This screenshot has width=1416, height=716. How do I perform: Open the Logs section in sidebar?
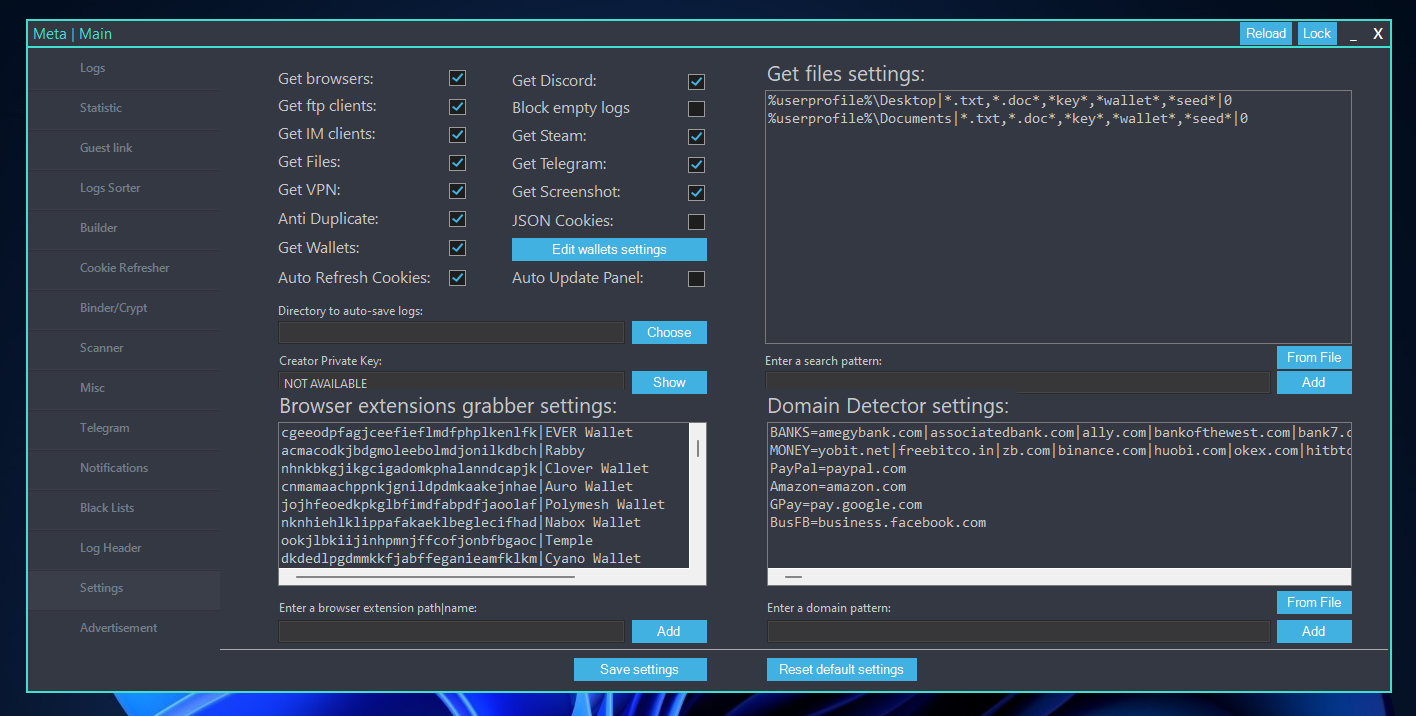point(93,68)
